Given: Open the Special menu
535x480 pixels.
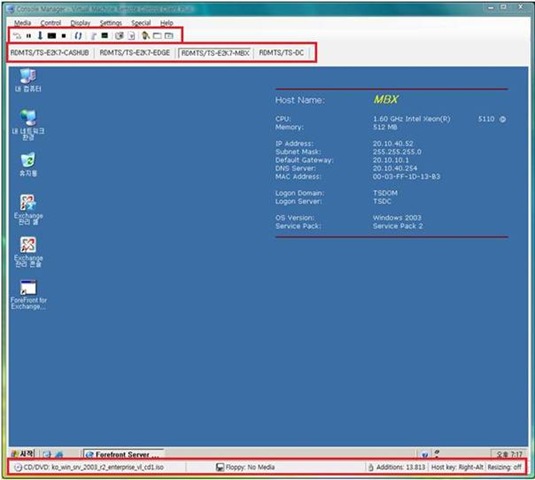Looking at the screenshot, I should pyautogui.click(x=141, y=23).
